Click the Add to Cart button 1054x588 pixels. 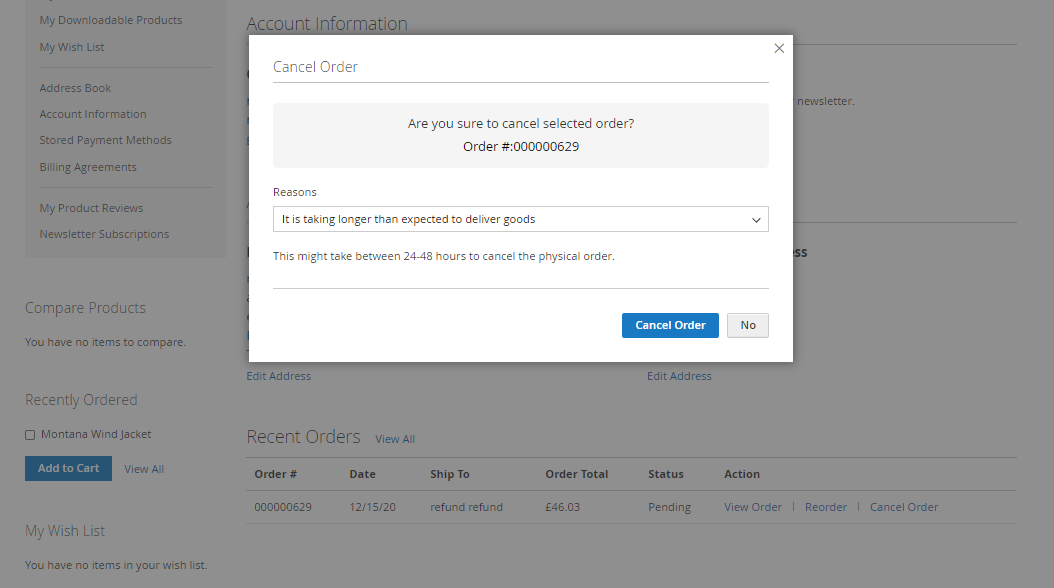pos(68,468)
